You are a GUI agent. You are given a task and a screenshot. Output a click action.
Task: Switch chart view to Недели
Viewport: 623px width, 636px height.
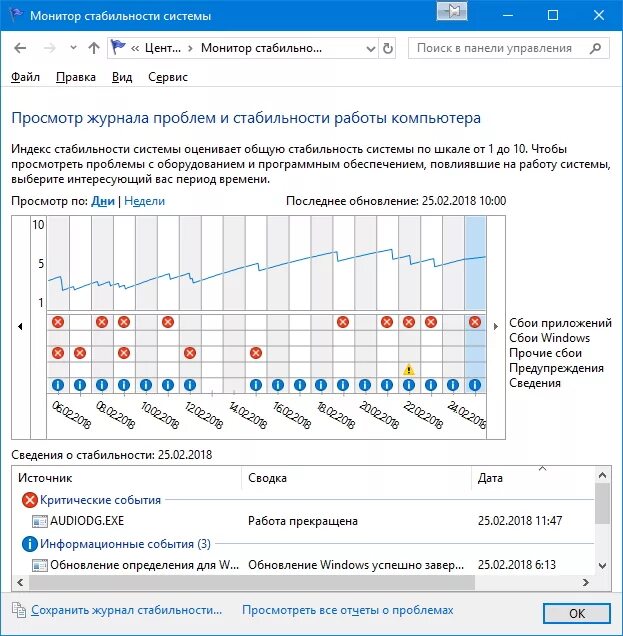(144, 201)
